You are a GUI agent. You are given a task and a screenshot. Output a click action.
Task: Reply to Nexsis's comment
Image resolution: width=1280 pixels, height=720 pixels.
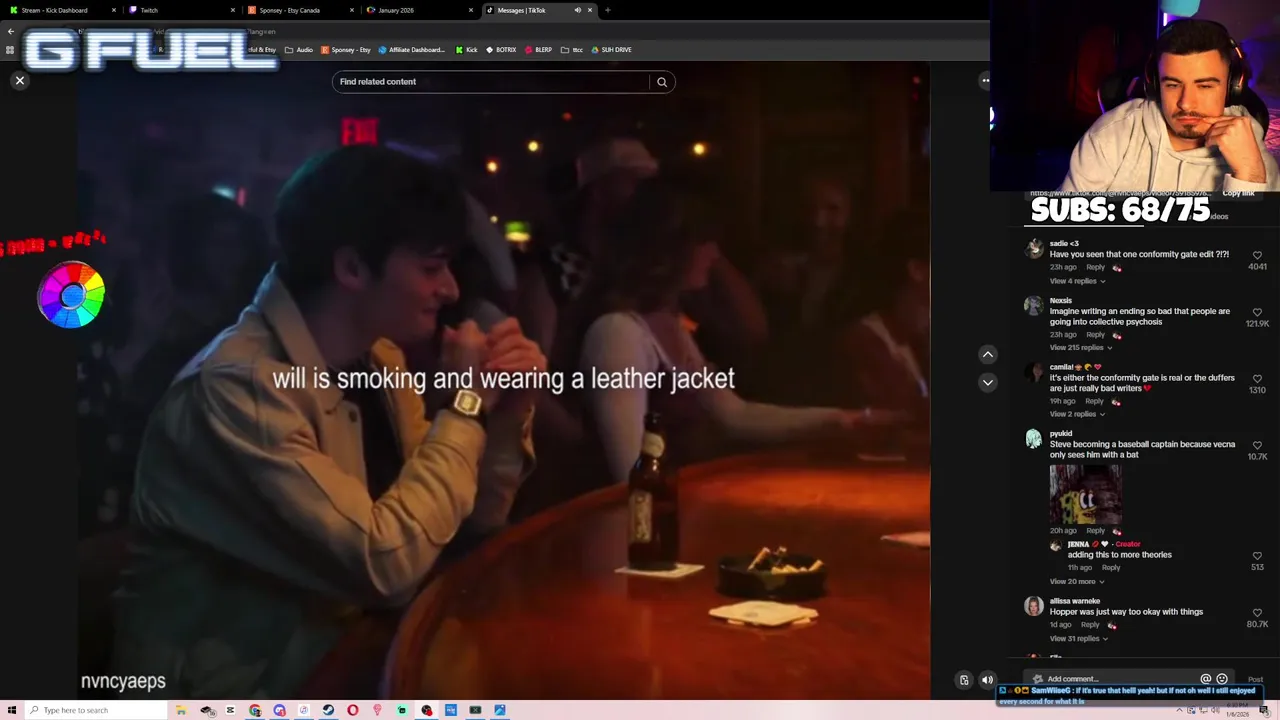(1096, 334)
